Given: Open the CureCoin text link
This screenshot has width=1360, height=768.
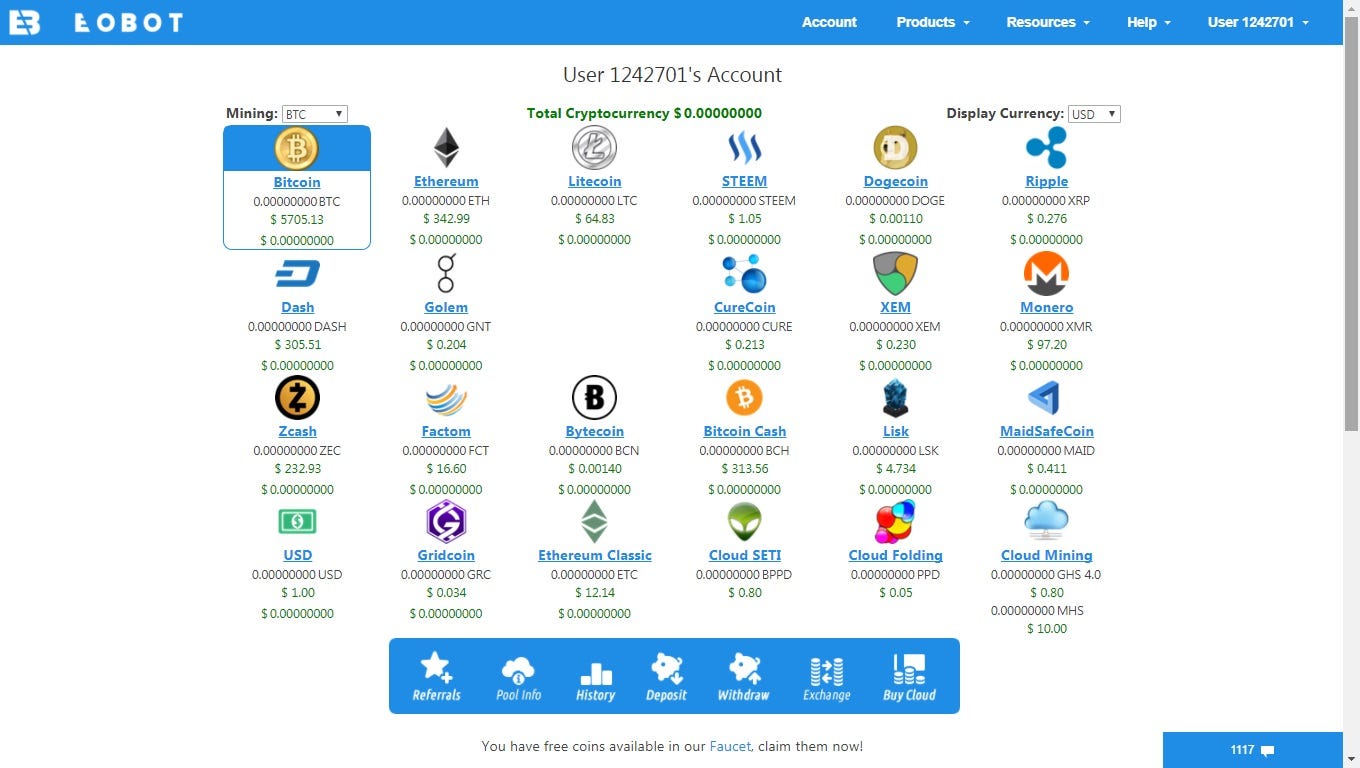Looking at the screenshot, I should 744,307.
